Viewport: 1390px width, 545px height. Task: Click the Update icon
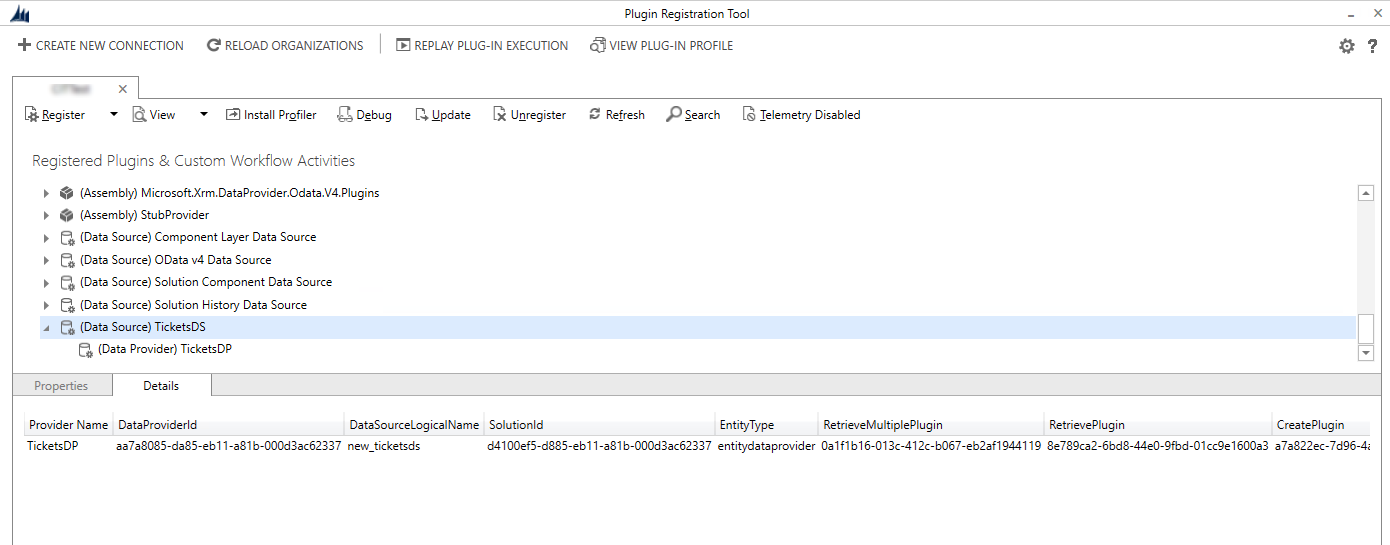point(421,115)
